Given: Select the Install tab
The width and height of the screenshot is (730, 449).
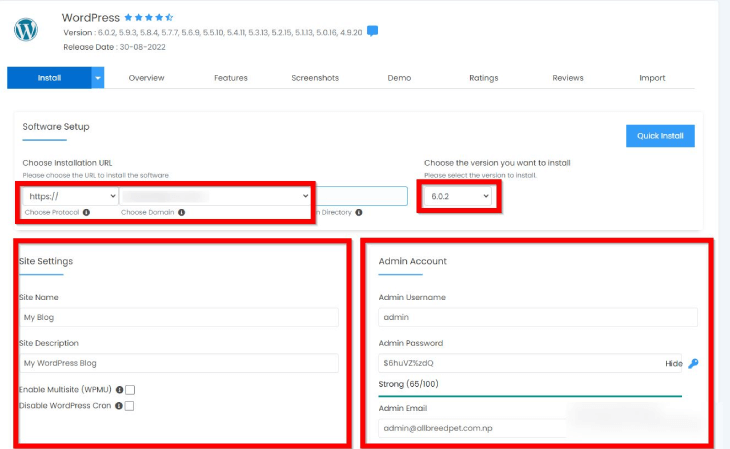Looking at the screenshot, I should coord(49,78).
